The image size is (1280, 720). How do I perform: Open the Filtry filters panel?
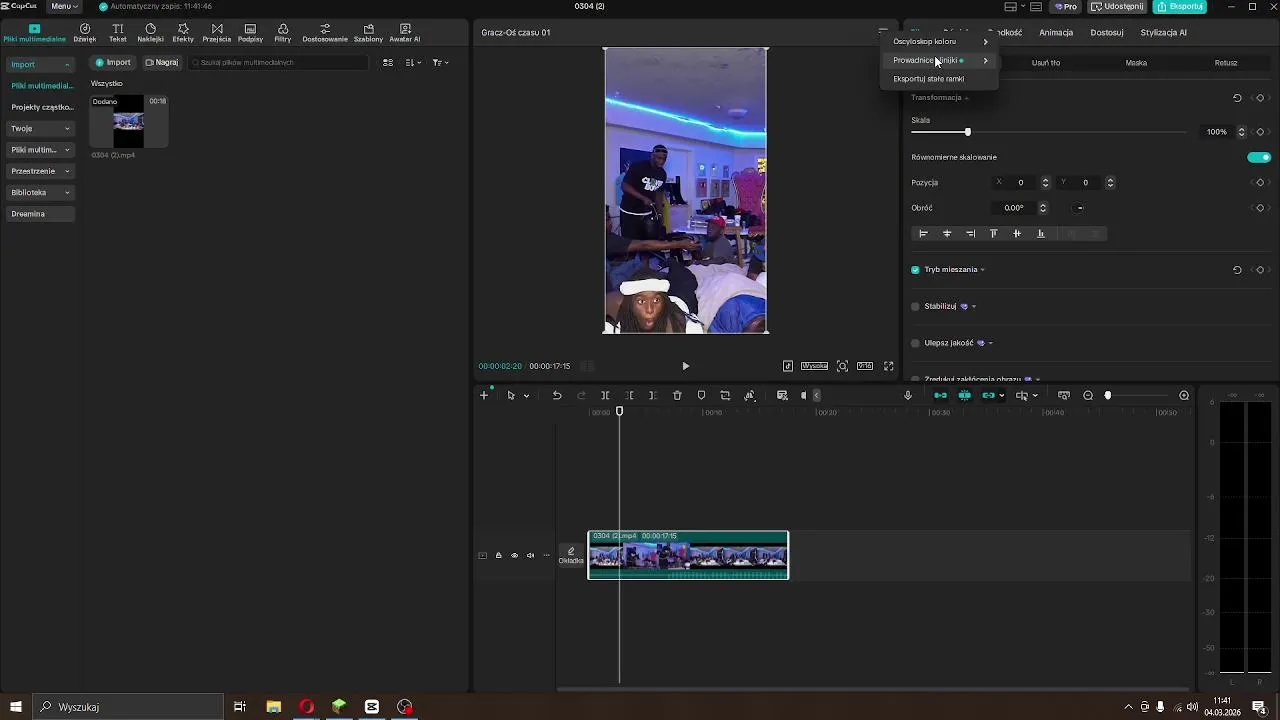(283, 33)
